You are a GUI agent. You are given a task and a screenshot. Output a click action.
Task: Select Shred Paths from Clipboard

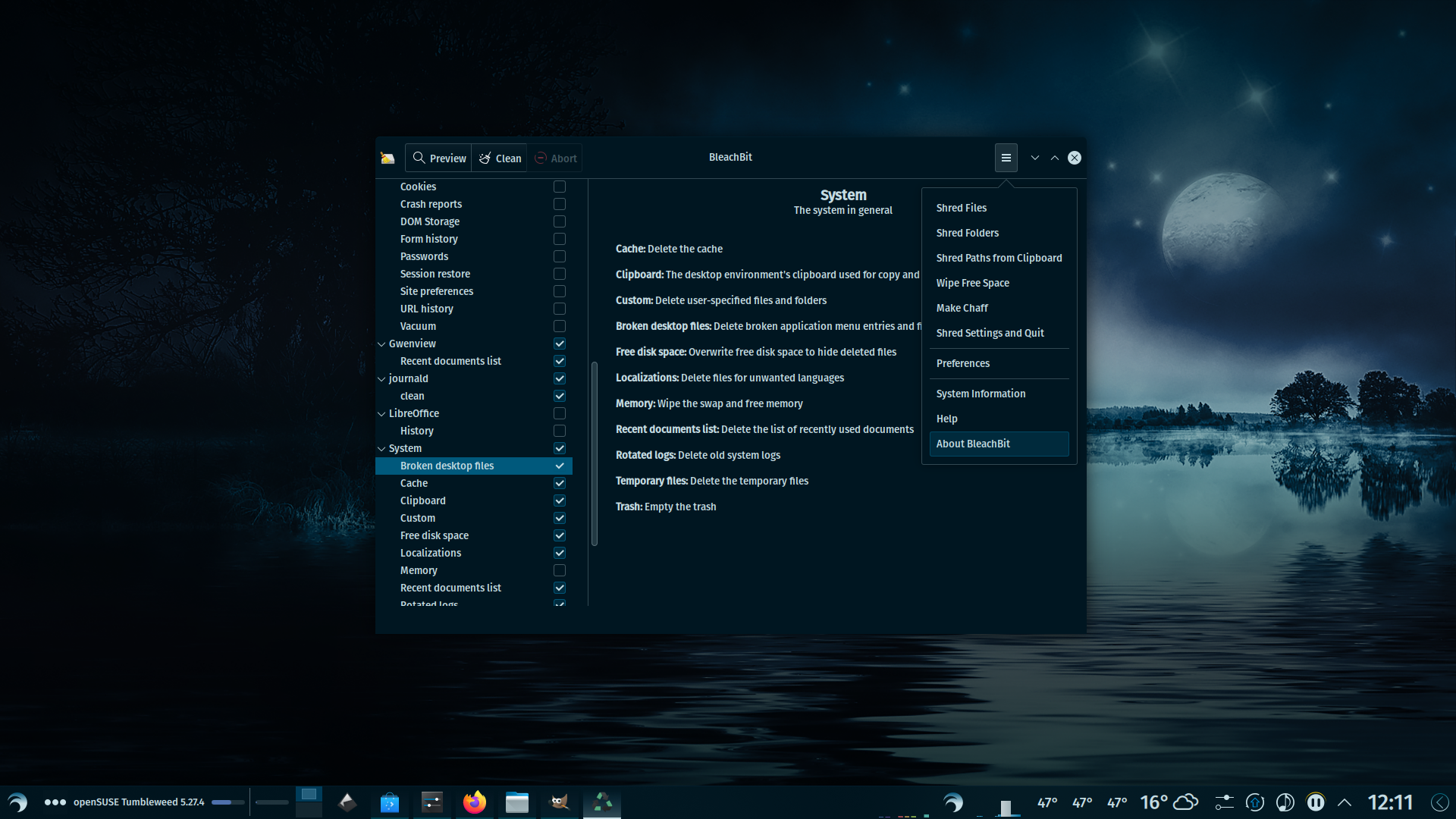[999, 258]
